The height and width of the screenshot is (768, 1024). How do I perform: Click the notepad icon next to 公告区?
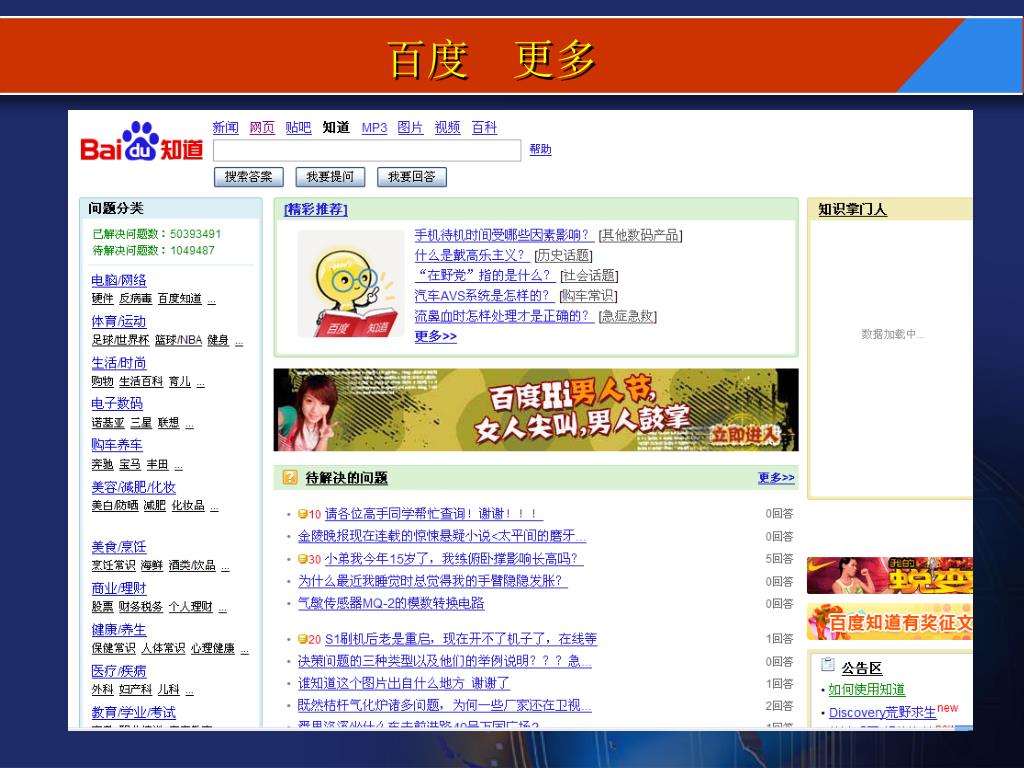(827, 665)
